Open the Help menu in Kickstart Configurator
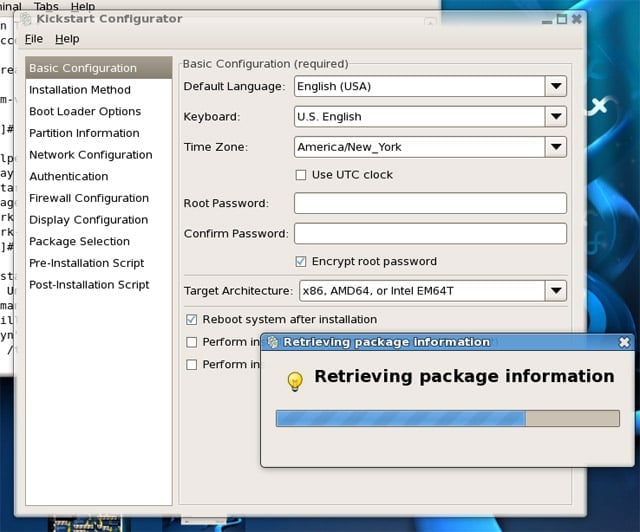 (67, 39)
